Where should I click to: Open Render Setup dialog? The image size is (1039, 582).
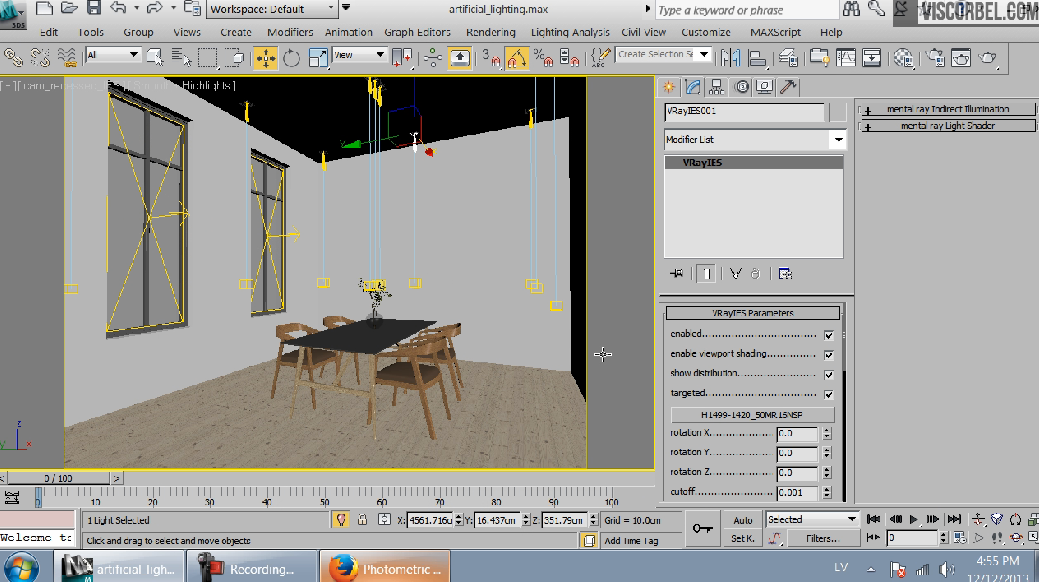pyautogui.click(x=936, y=58)
